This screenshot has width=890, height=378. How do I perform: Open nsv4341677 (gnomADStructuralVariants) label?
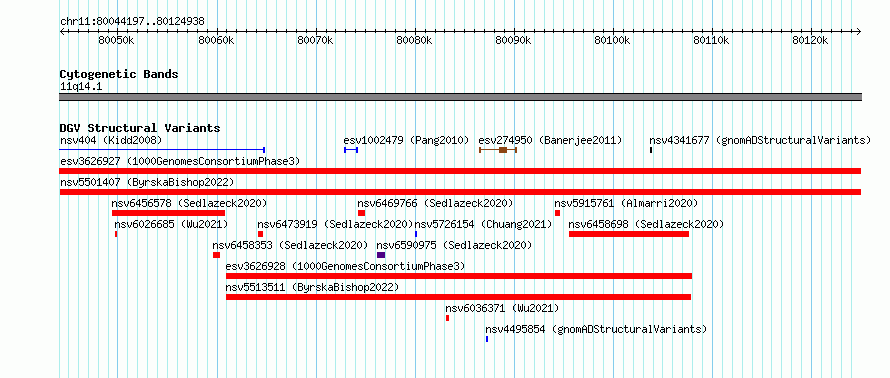(760, 140)
